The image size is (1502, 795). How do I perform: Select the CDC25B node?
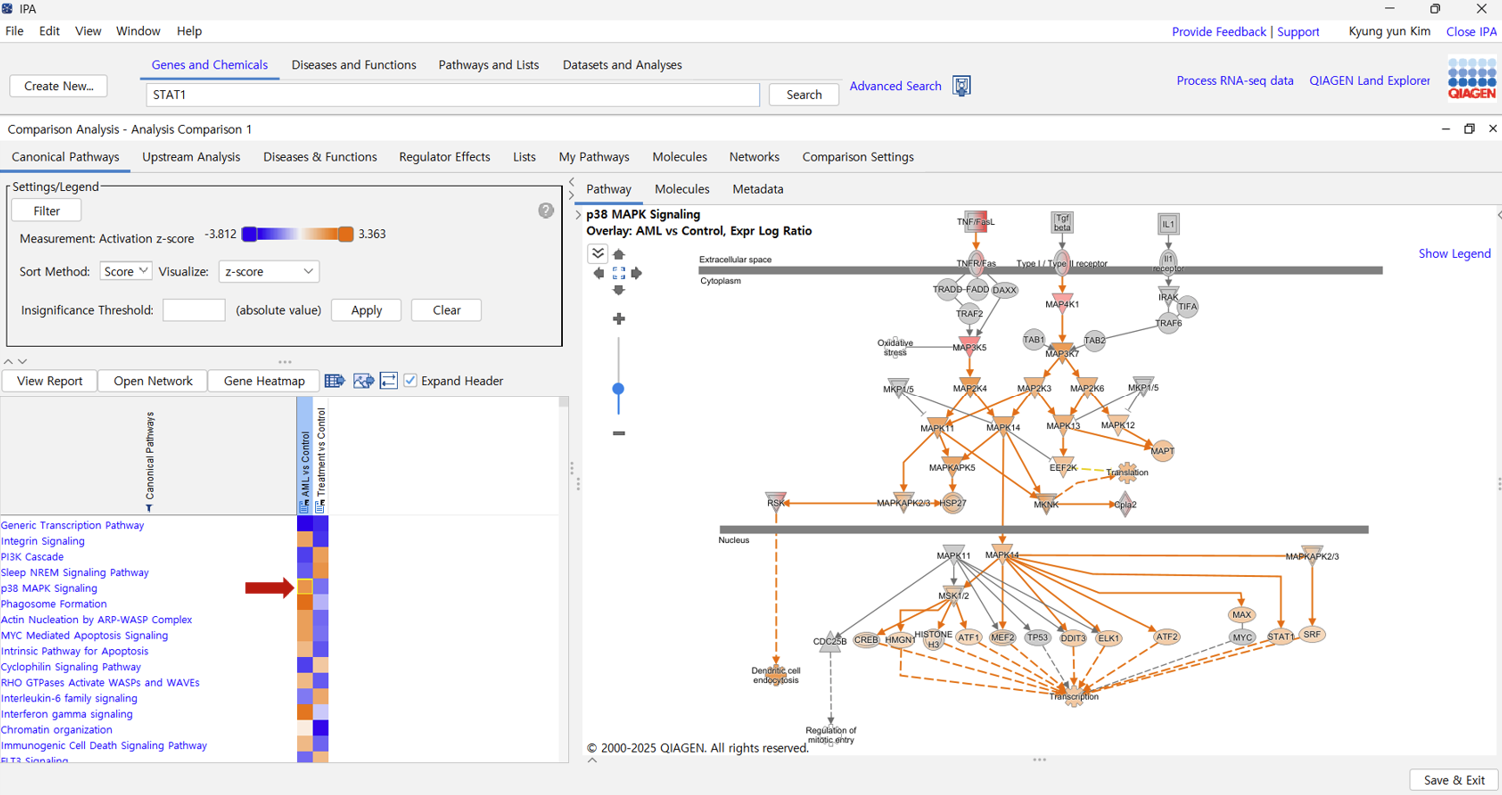[829, 642]
